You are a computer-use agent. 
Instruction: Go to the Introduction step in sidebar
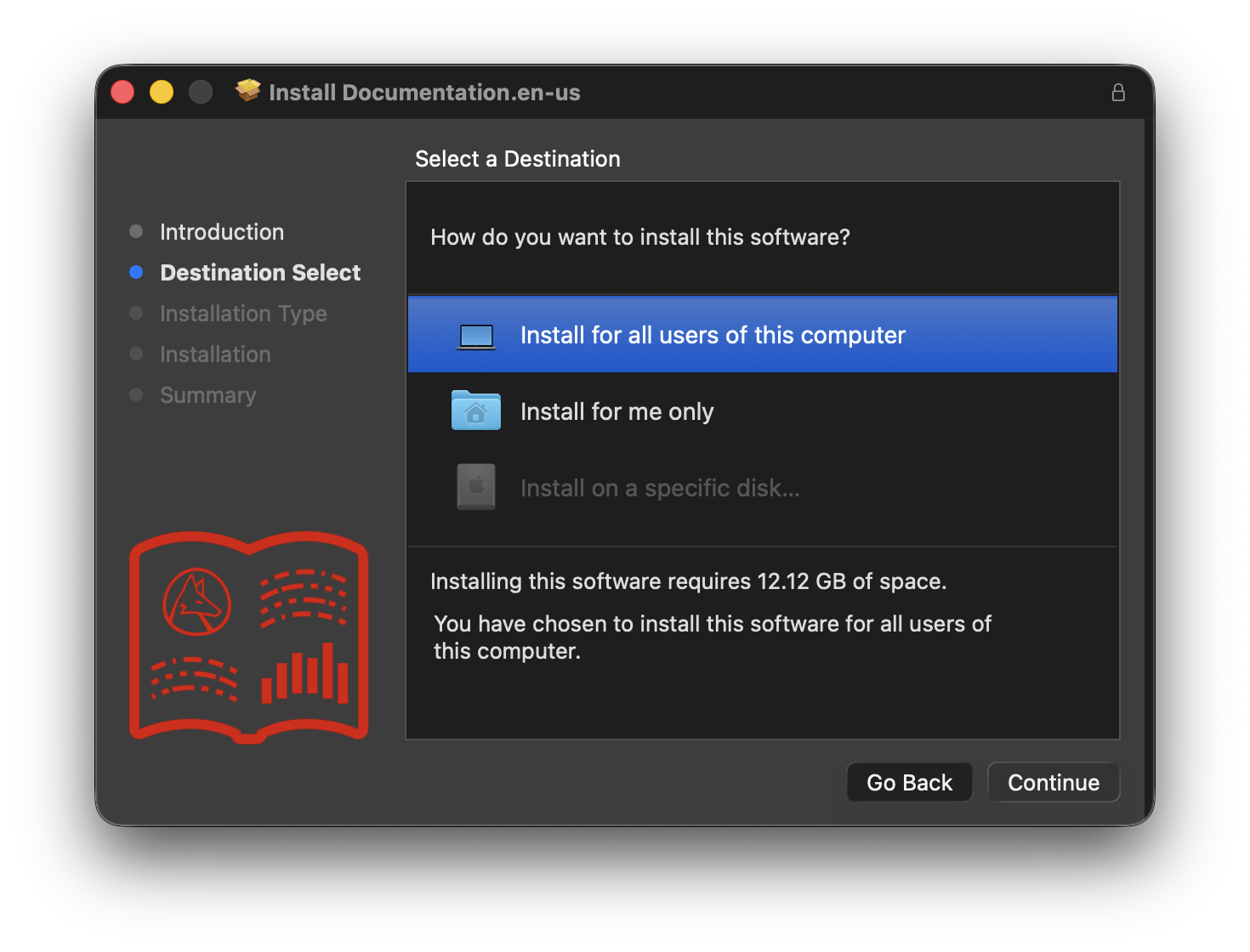click(x=222, y=232)
